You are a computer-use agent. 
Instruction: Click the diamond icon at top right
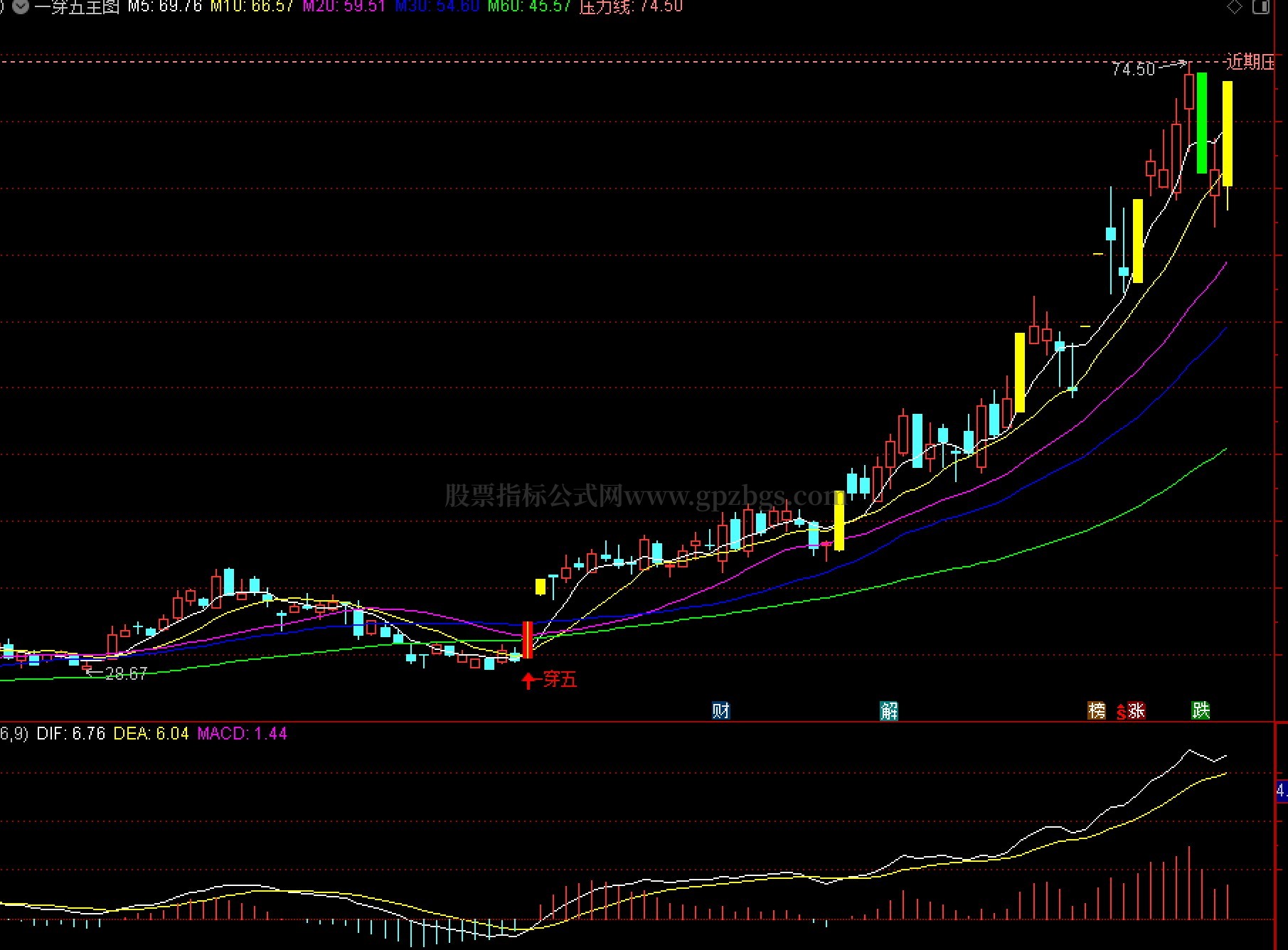pos(1235,7)
